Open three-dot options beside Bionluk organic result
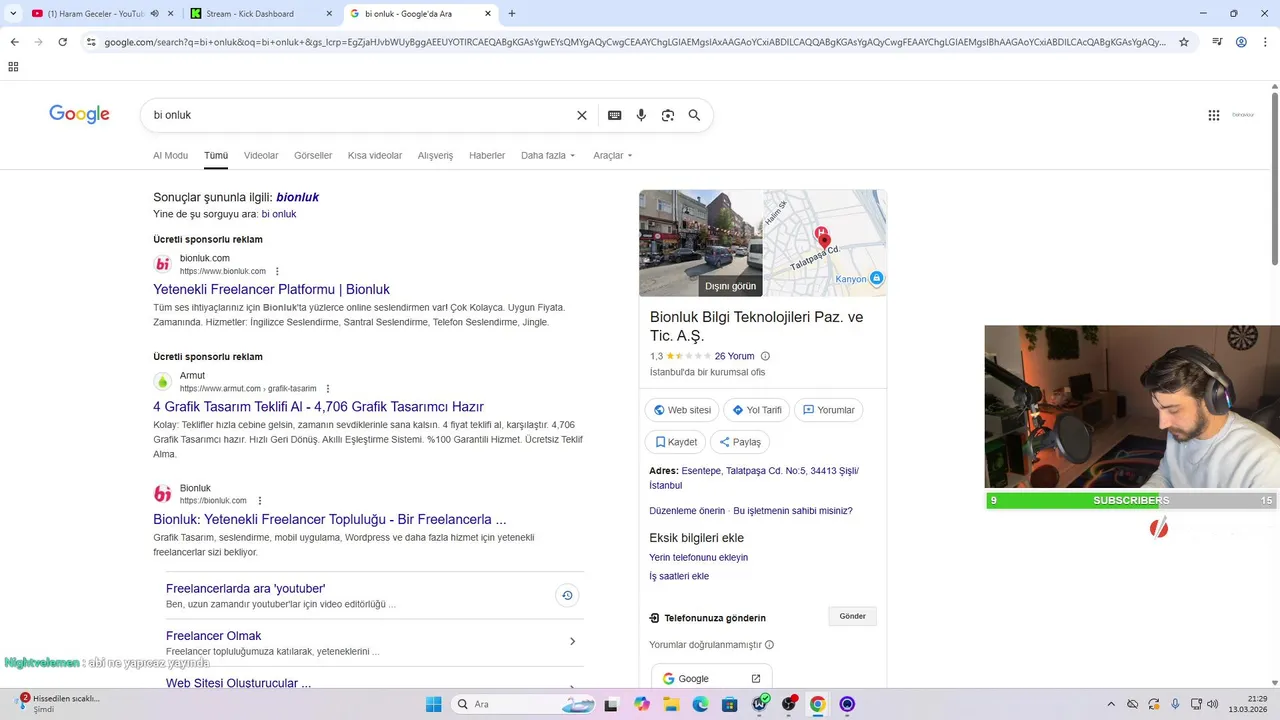 (x=260, y=500)
